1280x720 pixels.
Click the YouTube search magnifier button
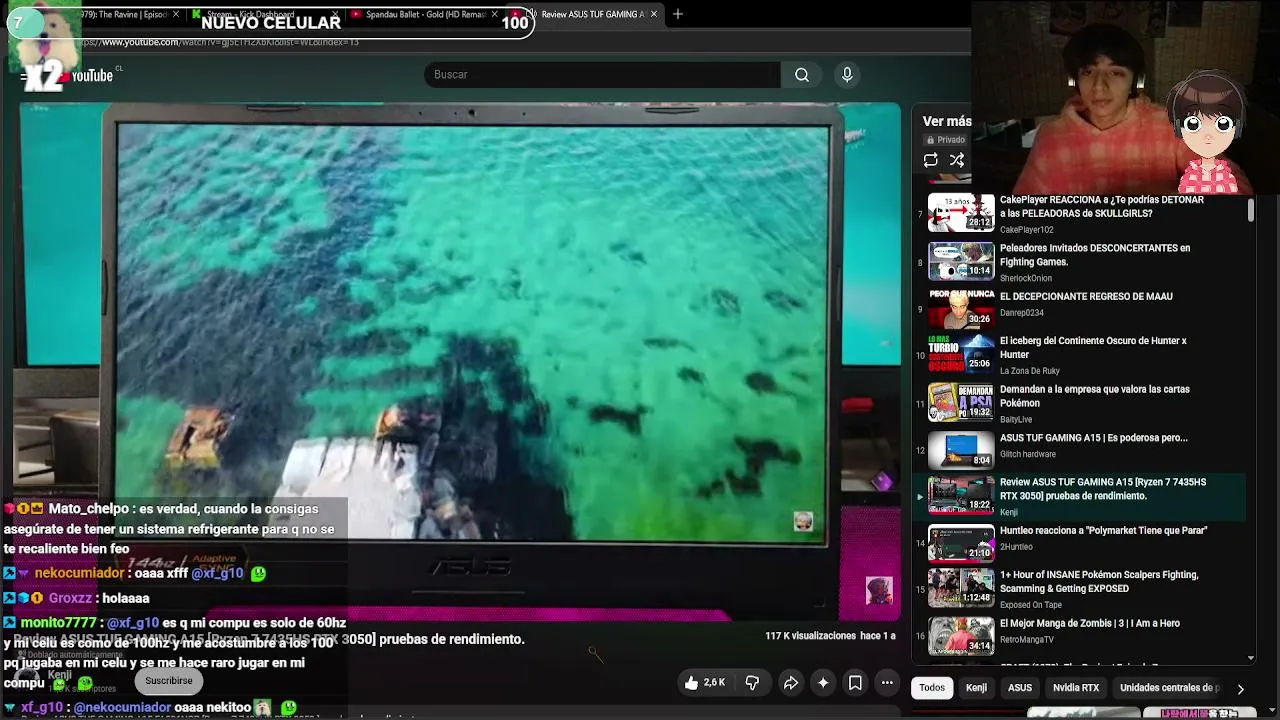coord(802,75)
